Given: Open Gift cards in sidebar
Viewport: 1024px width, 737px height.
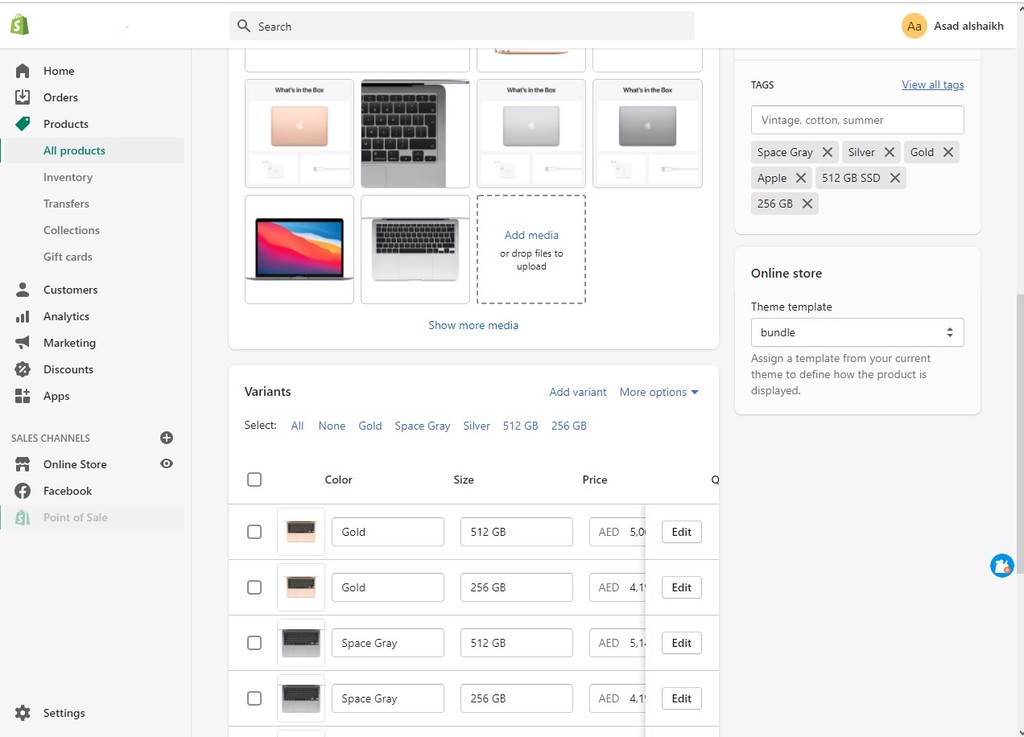Looking at the screenshot, I should point(67,257).
